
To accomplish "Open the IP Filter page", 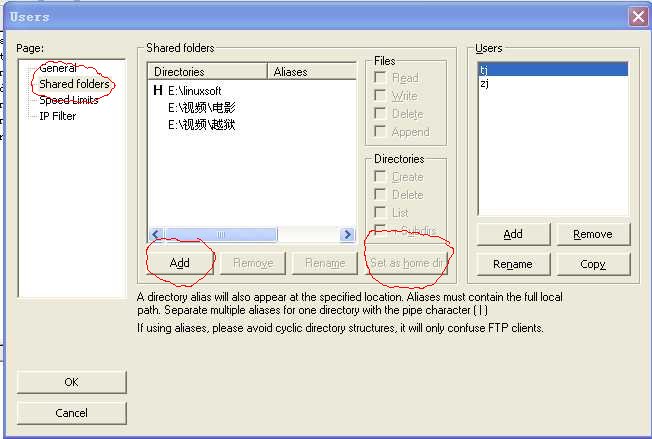I will pyautogui.click(x=57, y=116).
